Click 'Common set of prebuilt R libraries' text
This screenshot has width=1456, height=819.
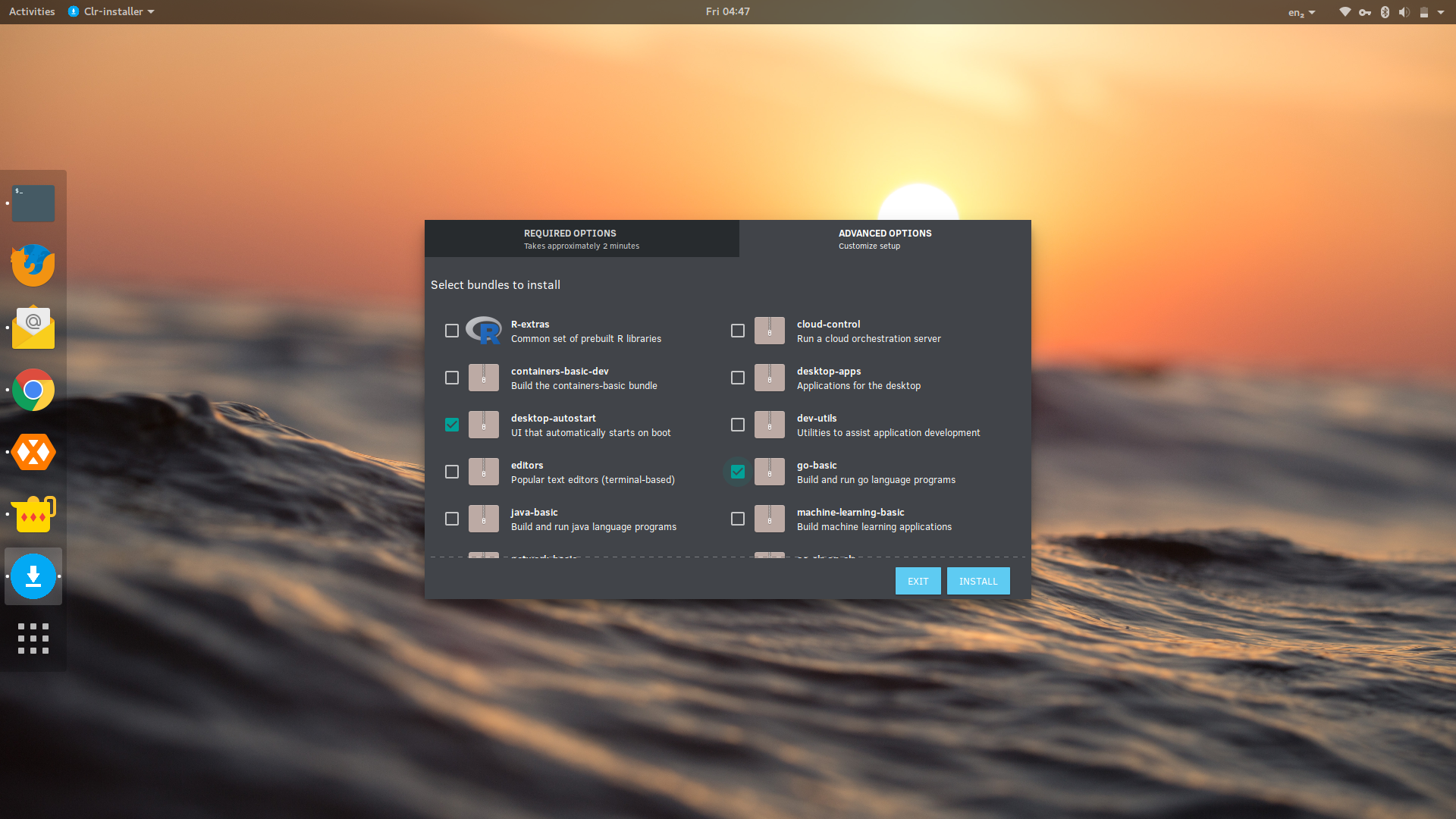coord(586,339)
